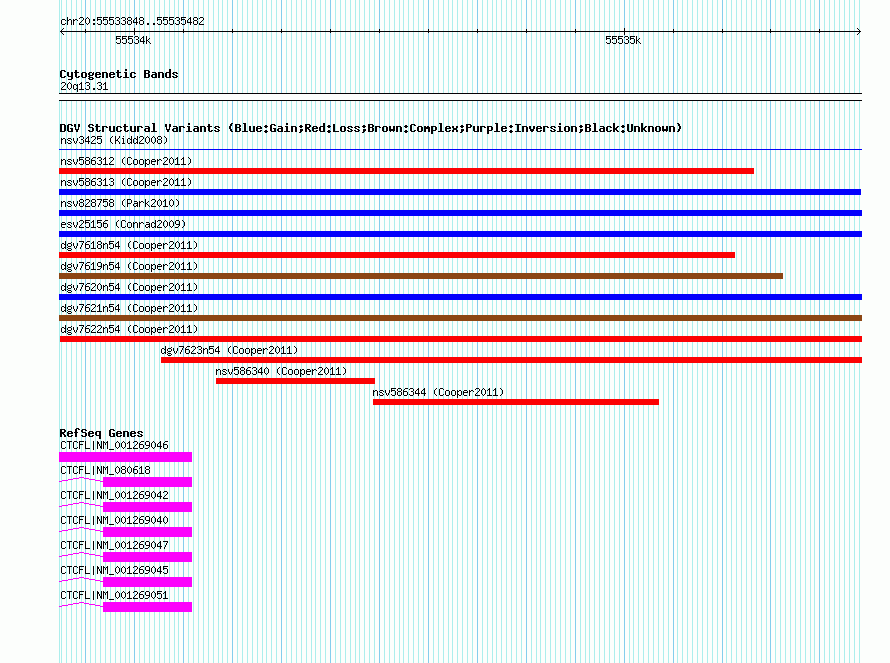890x663 pixels.
Task: Open nsv828758 (Park2010) label
Action: pos(120,203)
